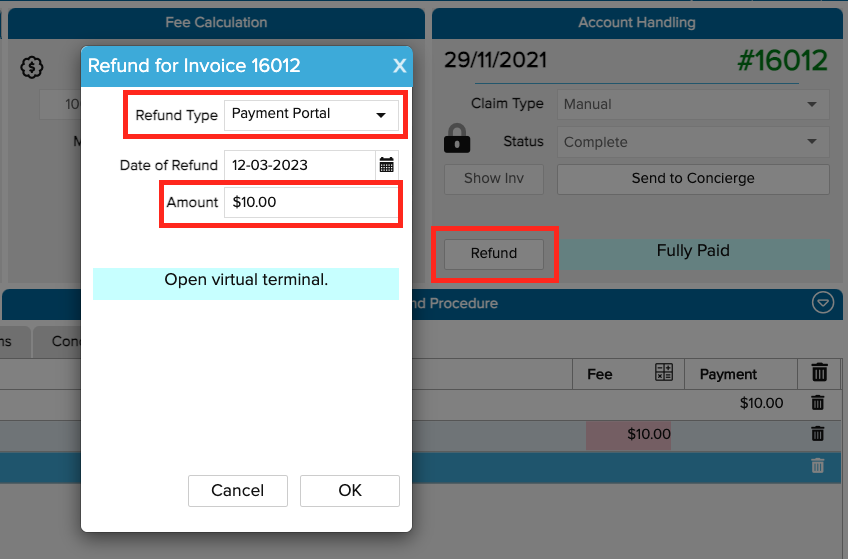This screenshot has height=559, width=848.
Task: Expand the Claim Type dropdown
Action: click(693, 104)
